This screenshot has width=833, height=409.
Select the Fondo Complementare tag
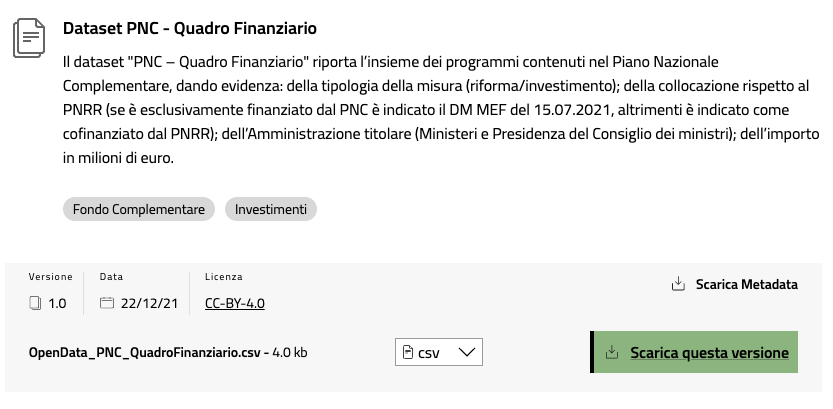pyautogui.click(x=139, y=209)
